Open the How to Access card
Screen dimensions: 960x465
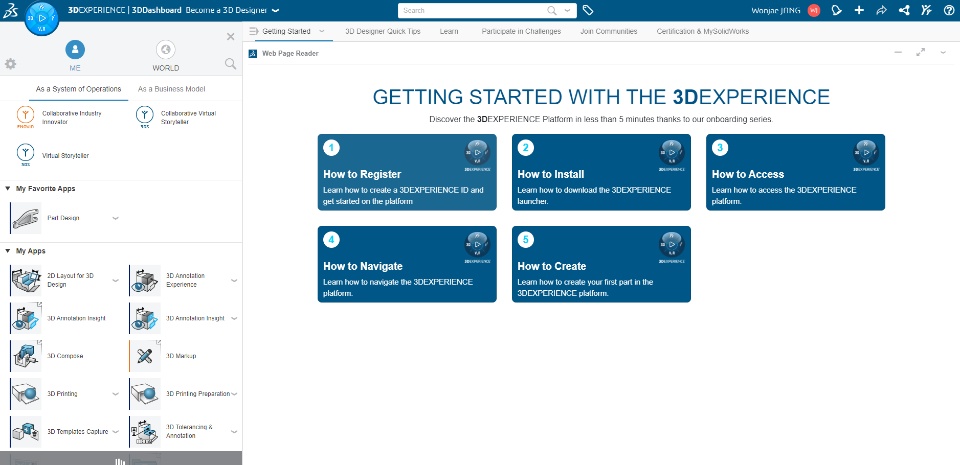[x=795, y=172]
